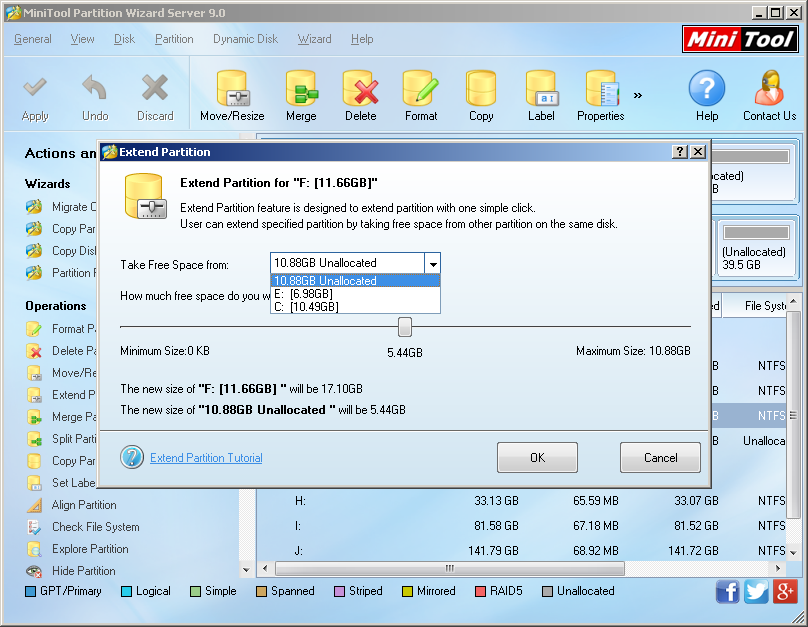Open the General menu
This screenshot has width=808, height=627.
32,39
